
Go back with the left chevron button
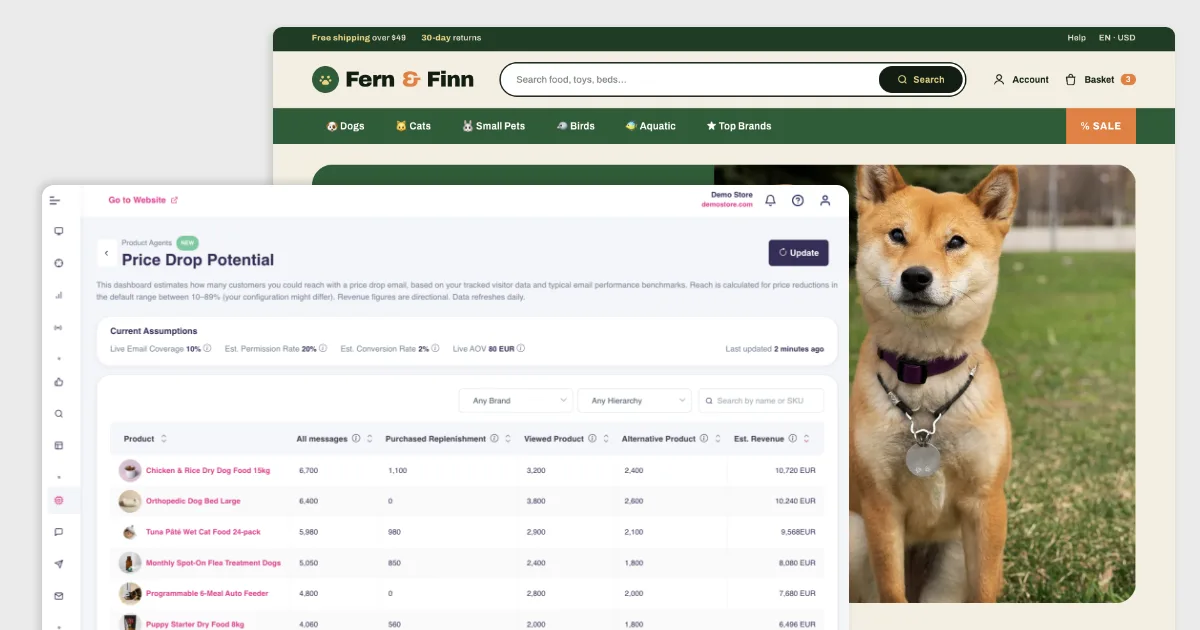pyautogui.click(x=107, y=253)
